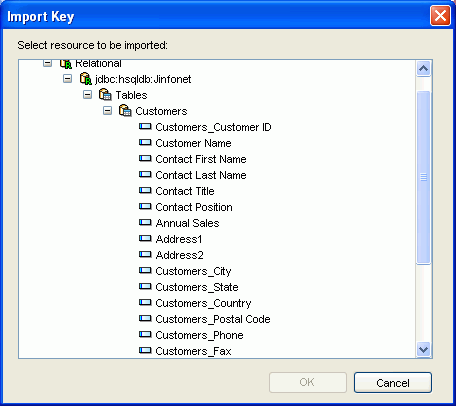Click the jdbc:hsqldb:Jinfonet database icon
Screen dimensions: 456x406
86,79
